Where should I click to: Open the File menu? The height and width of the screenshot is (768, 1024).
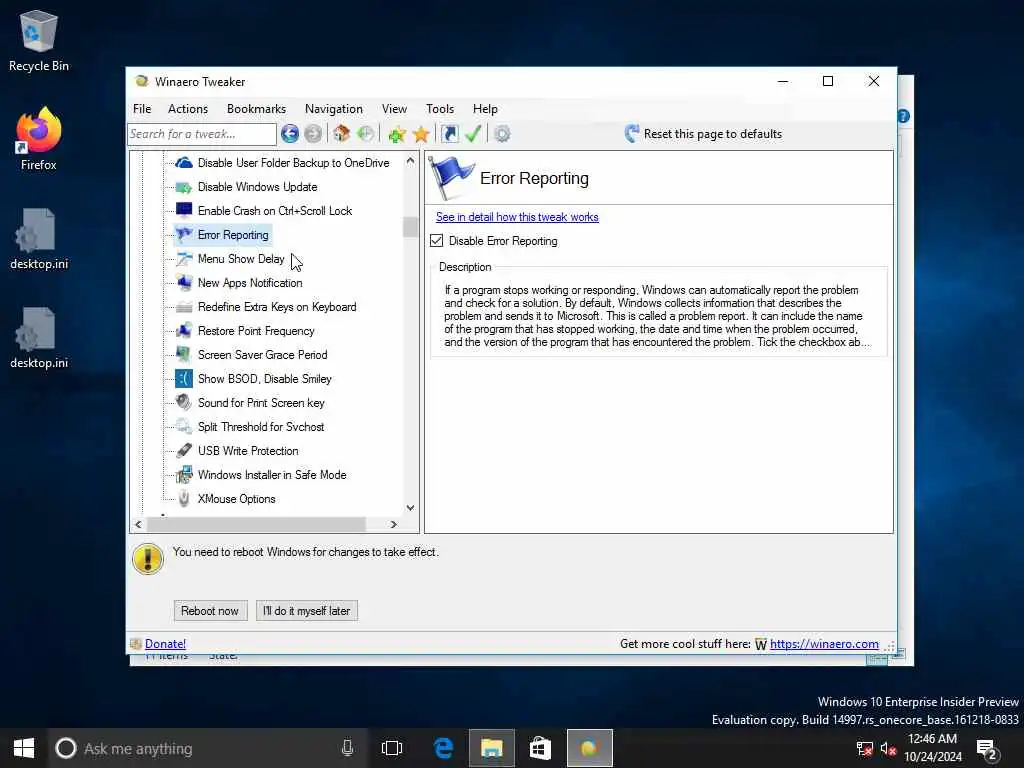pyautogui.click(x=142, y=109)
